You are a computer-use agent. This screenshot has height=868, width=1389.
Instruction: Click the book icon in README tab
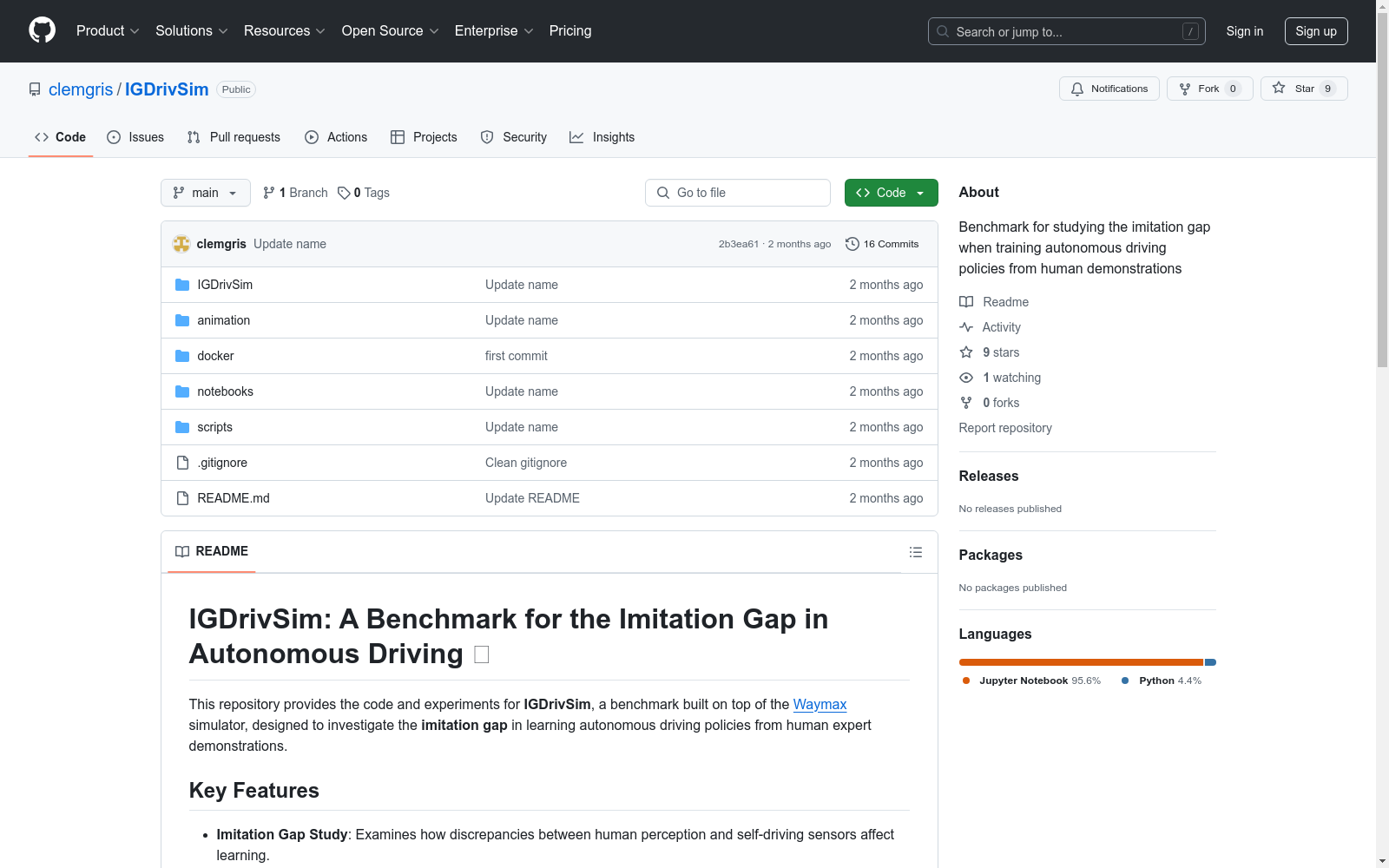(x=182, y=551)
